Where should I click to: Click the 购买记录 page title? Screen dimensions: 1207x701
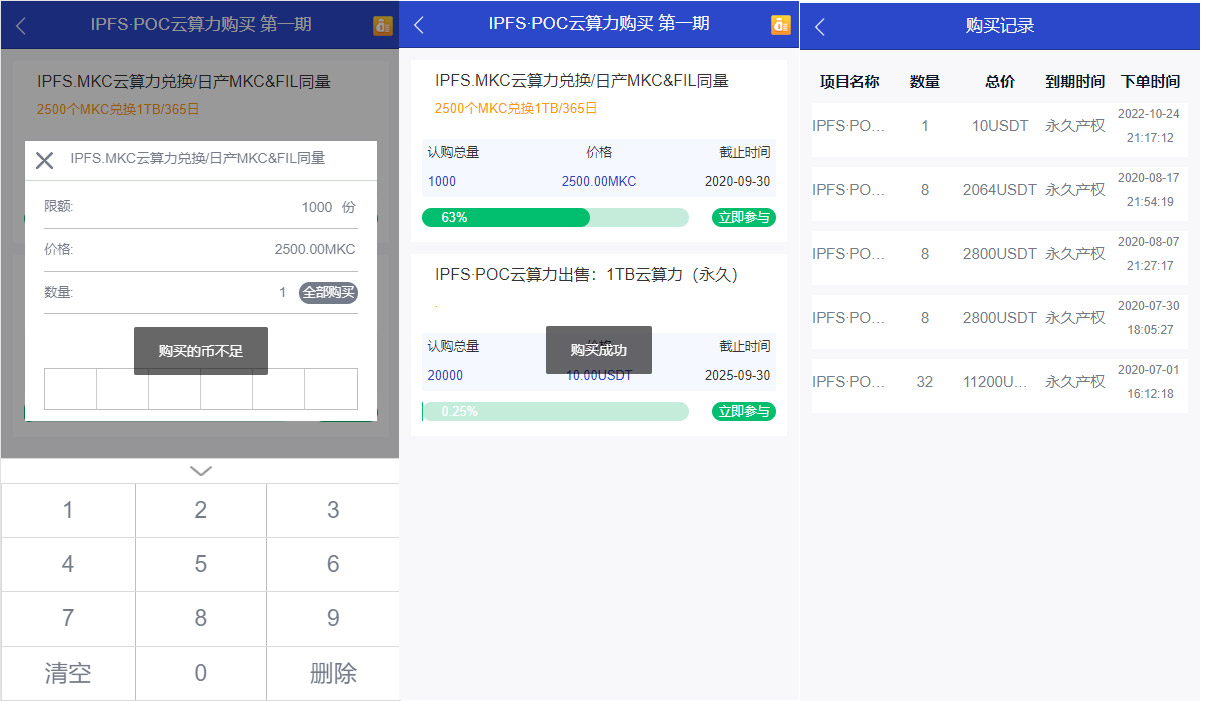1000,26
